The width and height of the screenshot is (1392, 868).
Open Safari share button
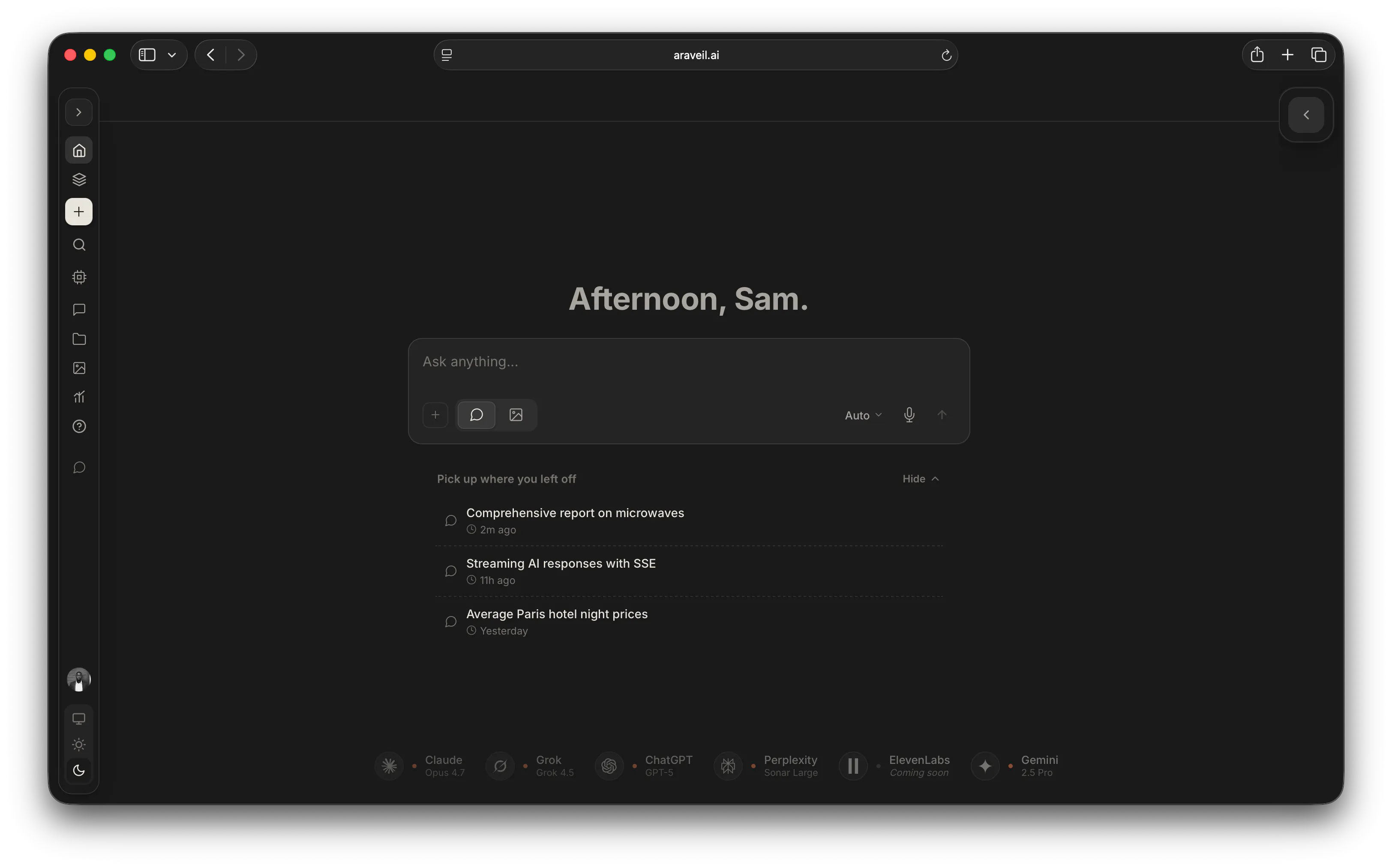[1257, 54]
